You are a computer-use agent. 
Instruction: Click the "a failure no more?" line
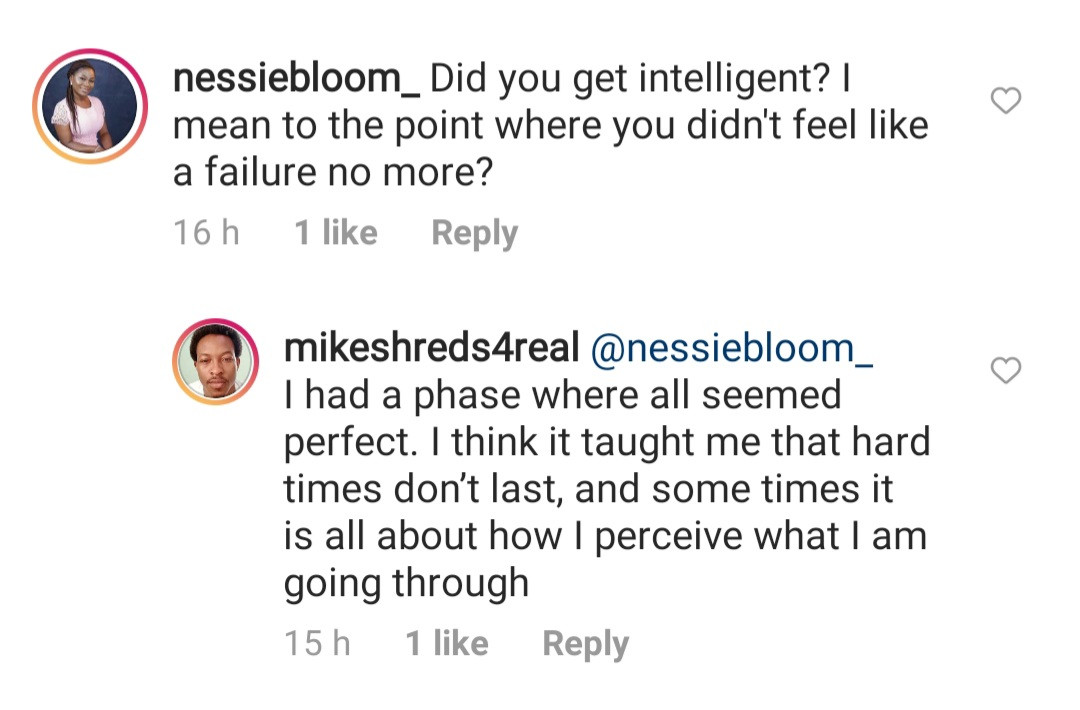(x=333, y=172)
